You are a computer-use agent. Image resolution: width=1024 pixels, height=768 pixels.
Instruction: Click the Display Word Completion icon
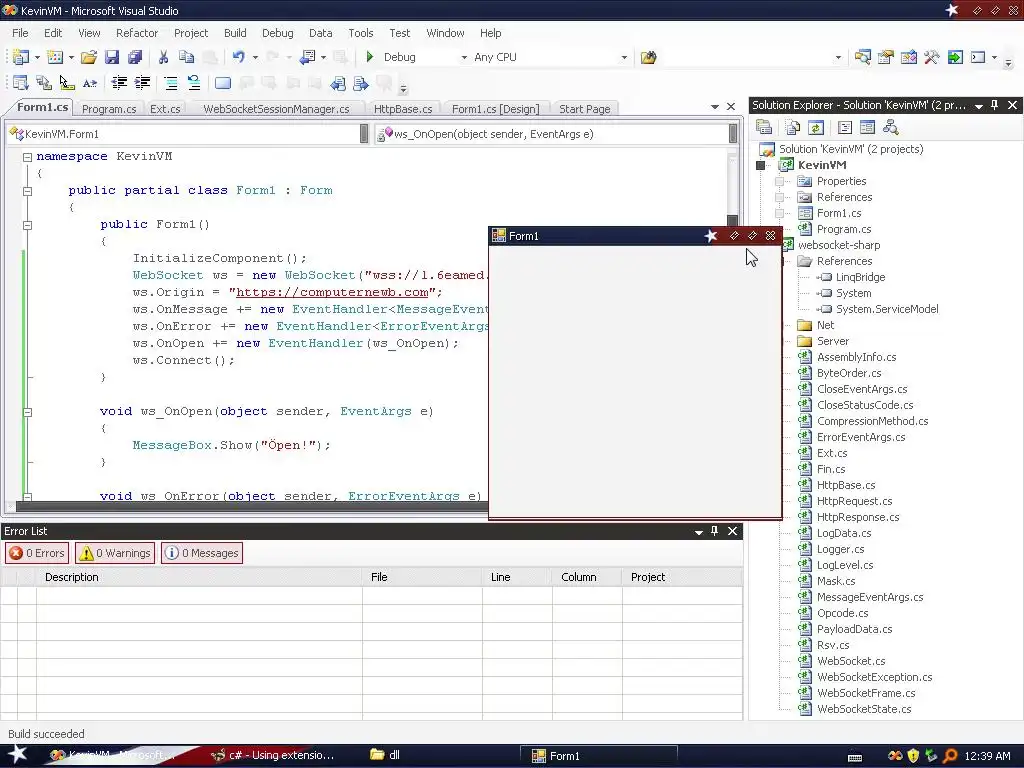click(x=90, y=83)
